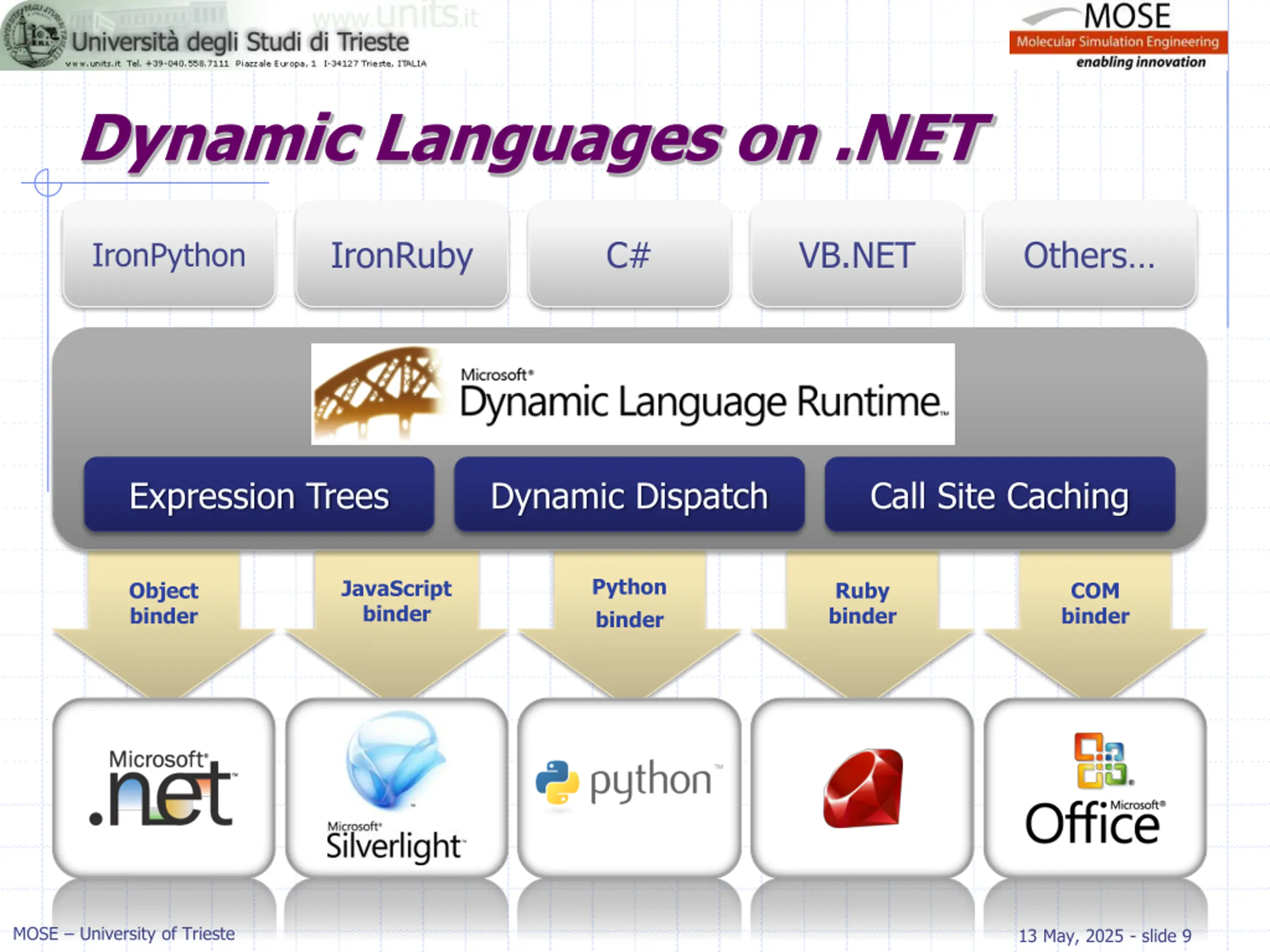Click the red Ruby gem icon
Screen dimensions: 1270x952
pyautogui.click(x=863, y=788)
